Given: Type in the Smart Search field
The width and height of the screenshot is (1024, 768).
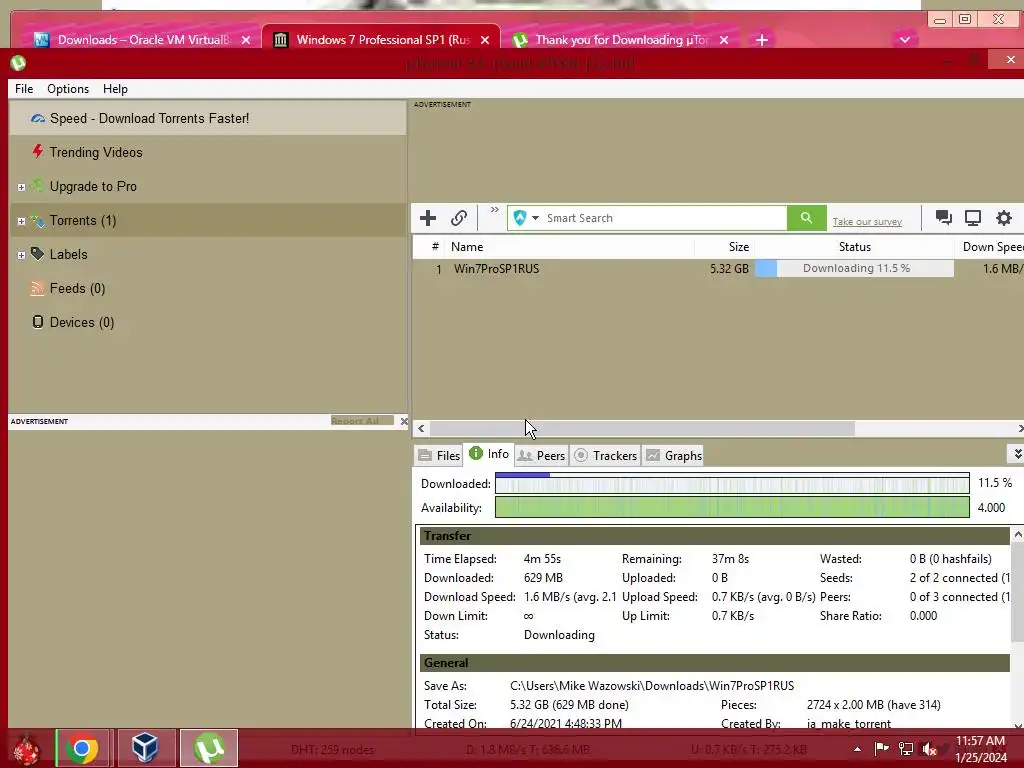Looking at the screenshot, I should point(665,218).
